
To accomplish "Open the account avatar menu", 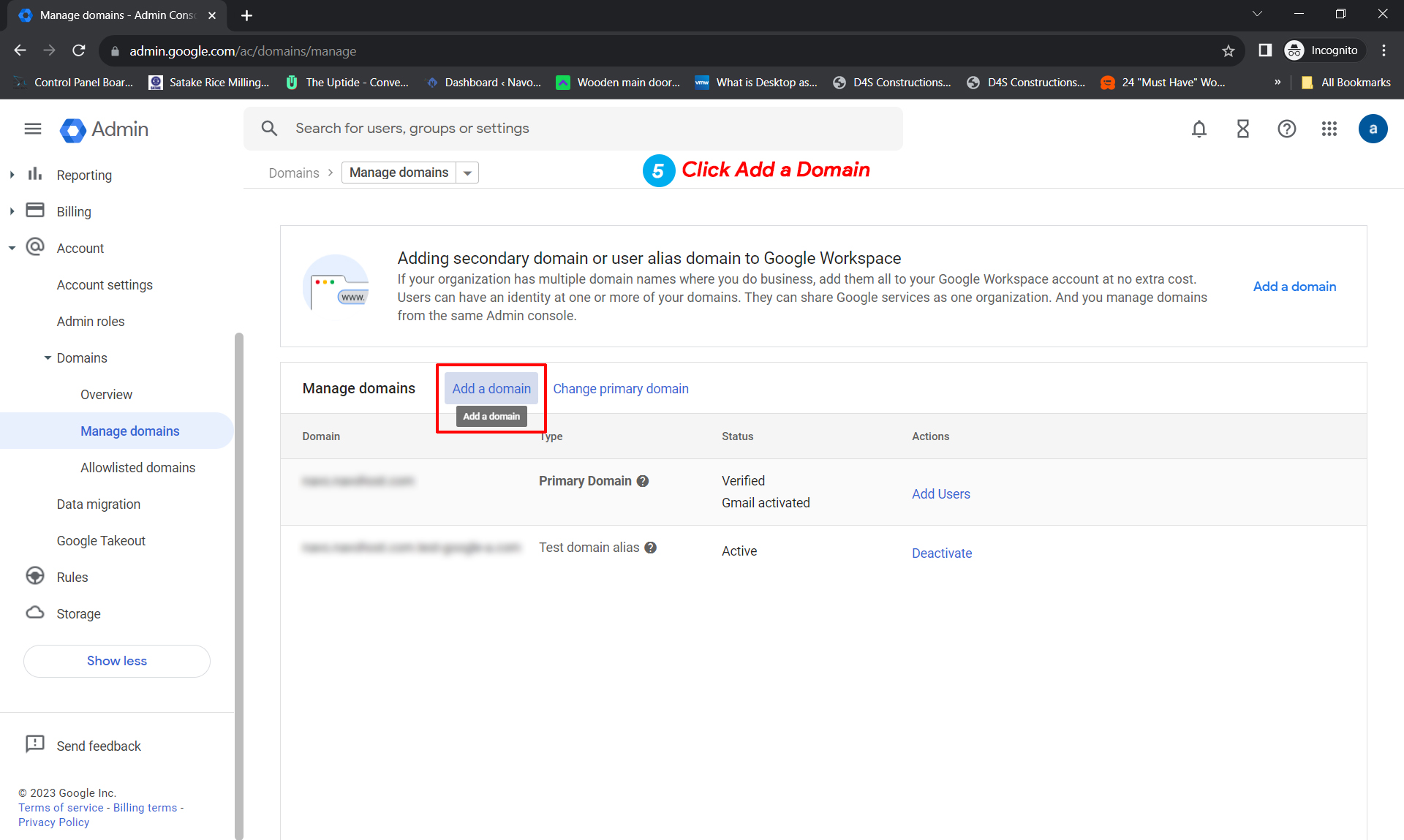I will [1373, 129].
